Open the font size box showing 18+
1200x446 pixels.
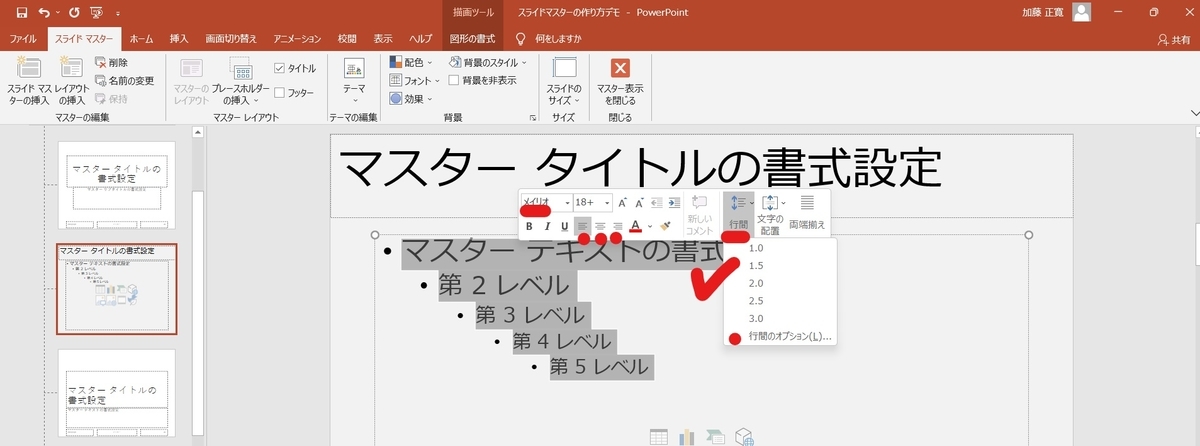point(591,202)
